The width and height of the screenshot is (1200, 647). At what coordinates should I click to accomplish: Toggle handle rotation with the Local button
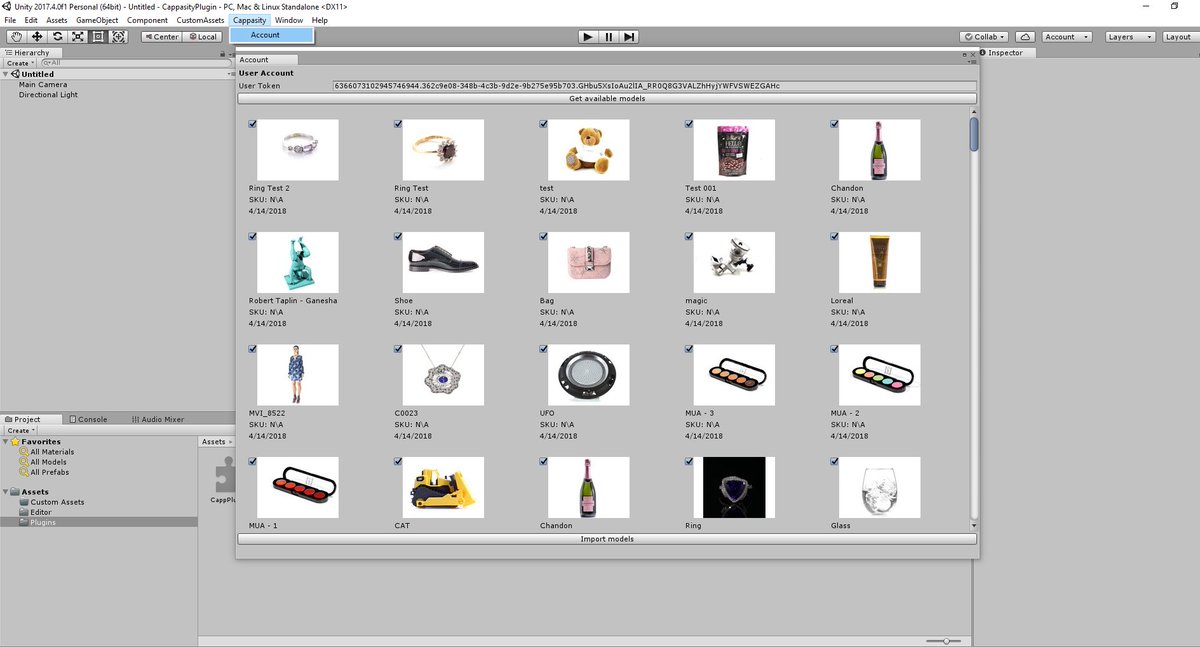tap(201, 37)
